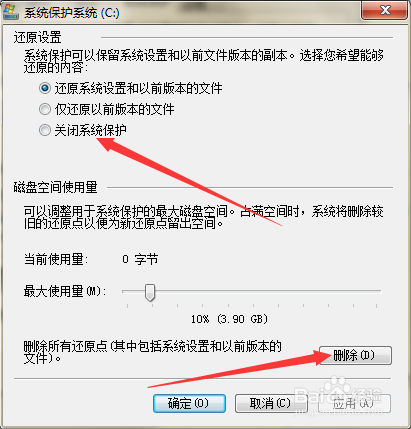Click the 0 字节 current usage value
Viewport: 411px width, 429px height.
140,259
